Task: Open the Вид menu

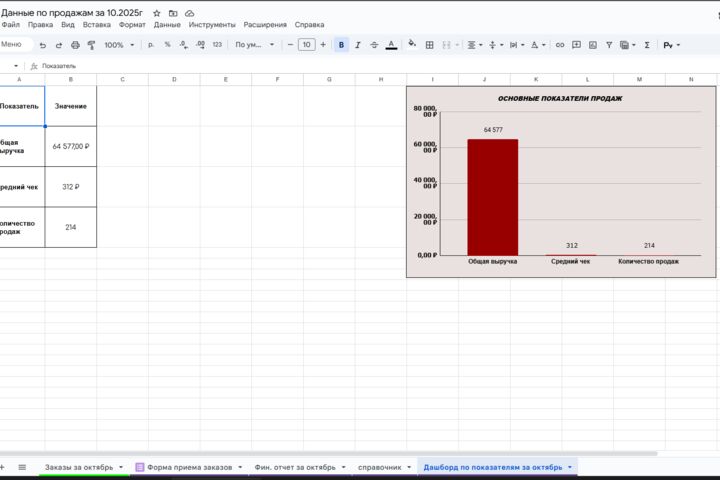Action: 68,25
